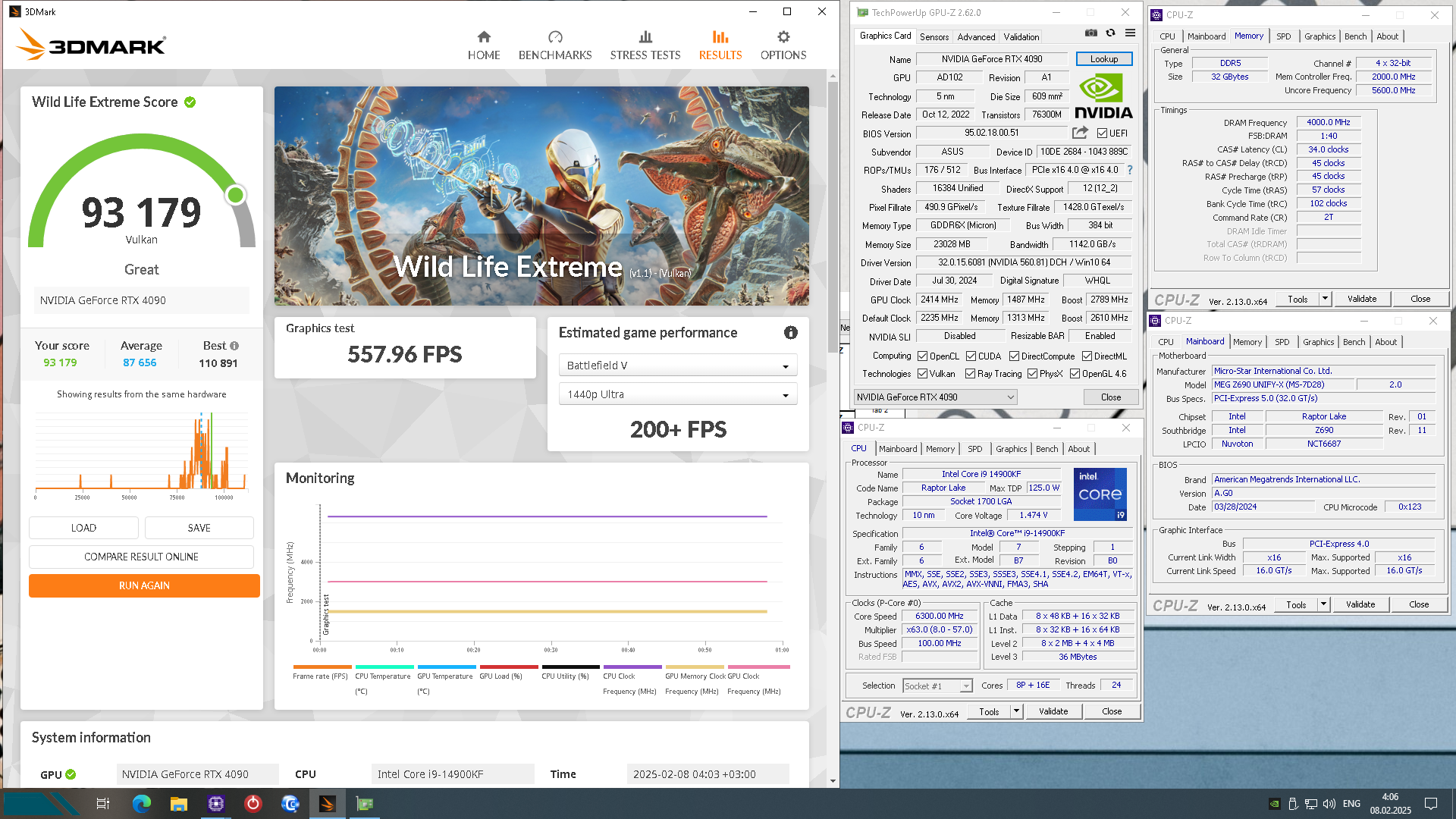Toggle the CUDA checkbox
The height and width of the screenshot is (819, 1456).
point(971,356)
